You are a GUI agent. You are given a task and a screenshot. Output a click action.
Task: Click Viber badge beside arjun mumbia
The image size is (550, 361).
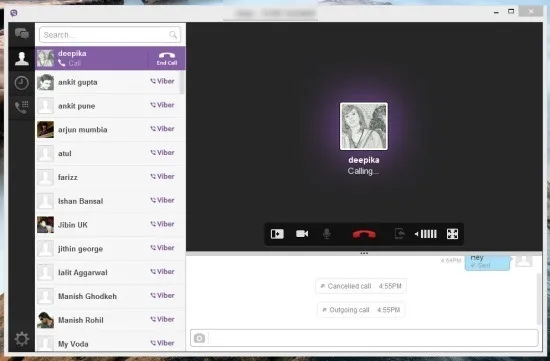(162, 129)
